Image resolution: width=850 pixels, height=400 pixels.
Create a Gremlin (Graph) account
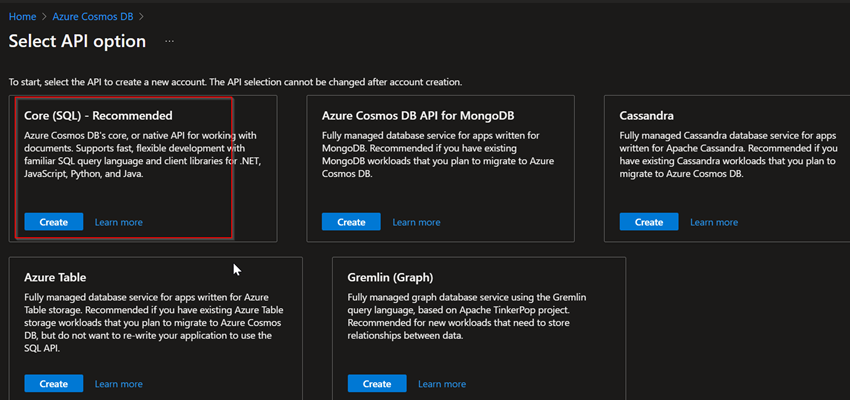(x=377, y=383)
